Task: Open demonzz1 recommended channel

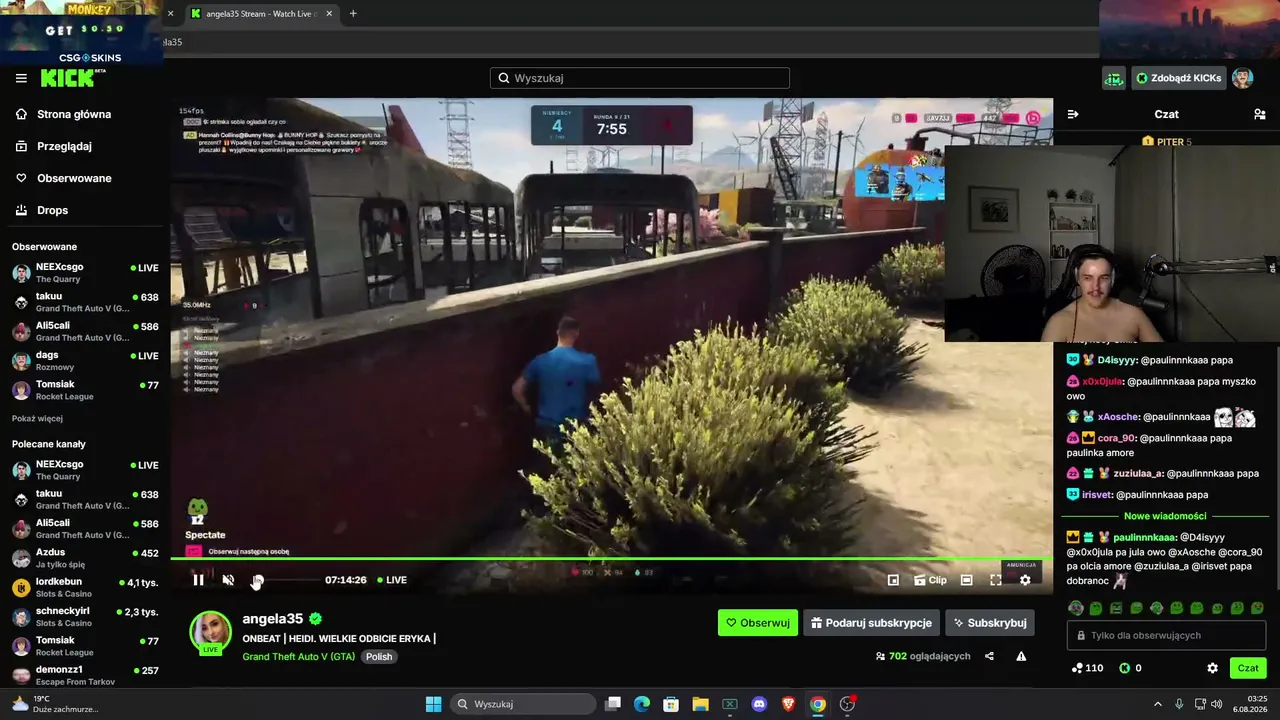Action: (x=85, y=675)
